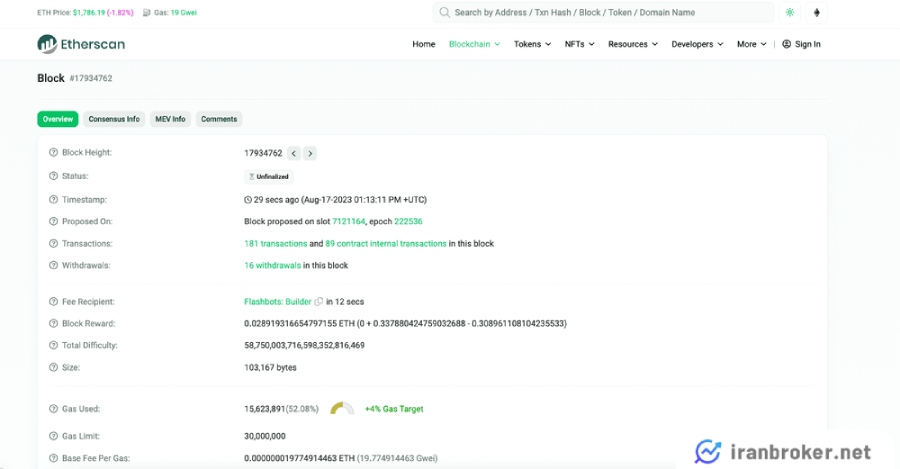This screenshot has width=900, height=469.
Task: Click help icon beside Block Reward
Action: [53, 323]
